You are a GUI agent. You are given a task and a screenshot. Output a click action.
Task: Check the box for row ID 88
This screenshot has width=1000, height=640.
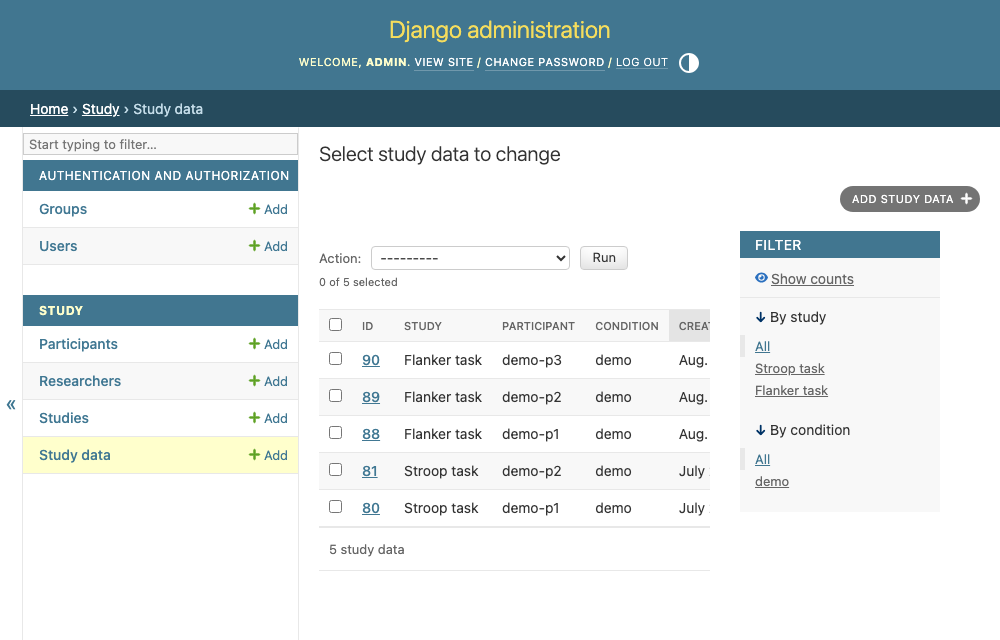click(x=335, y=433)
